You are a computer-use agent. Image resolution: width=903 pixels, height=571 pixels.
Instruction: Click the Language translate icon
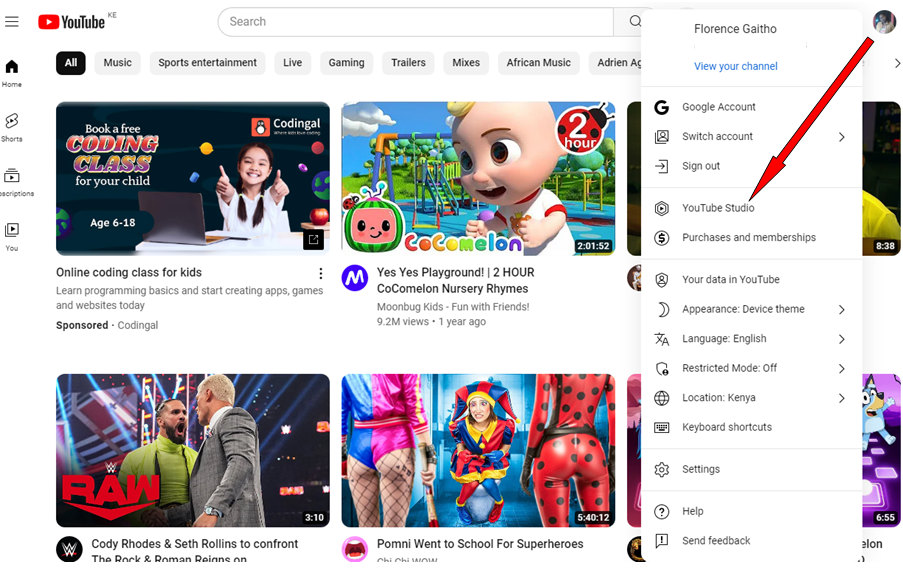662,339
